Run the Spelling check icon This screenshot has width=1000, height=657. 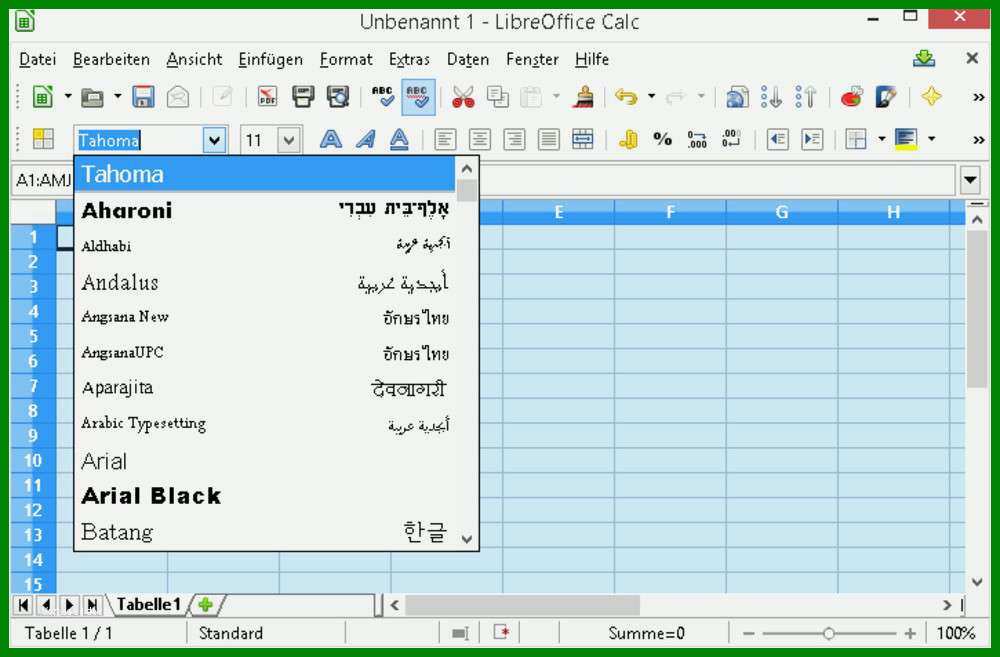pyautogui.click(x=383, y=97)
